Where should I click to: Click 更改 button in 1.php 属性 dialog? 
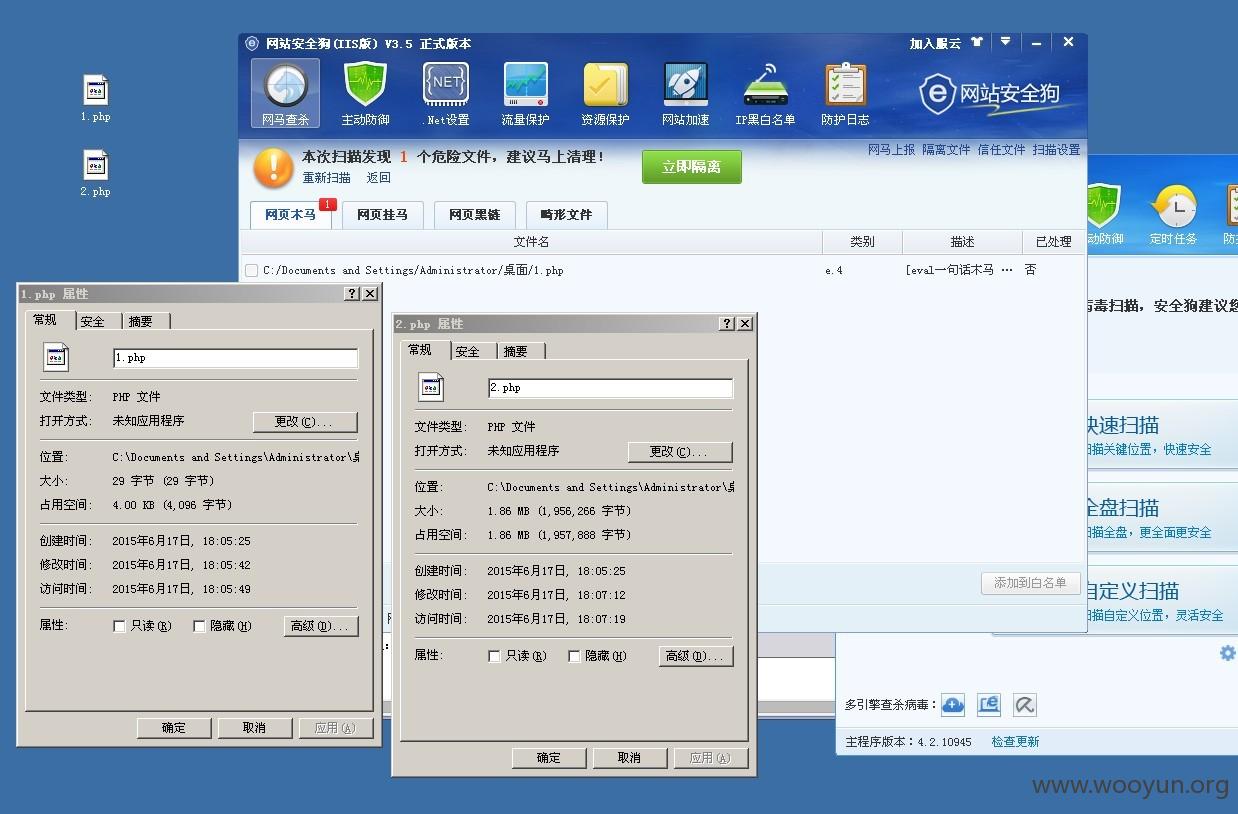click(305, 422)
